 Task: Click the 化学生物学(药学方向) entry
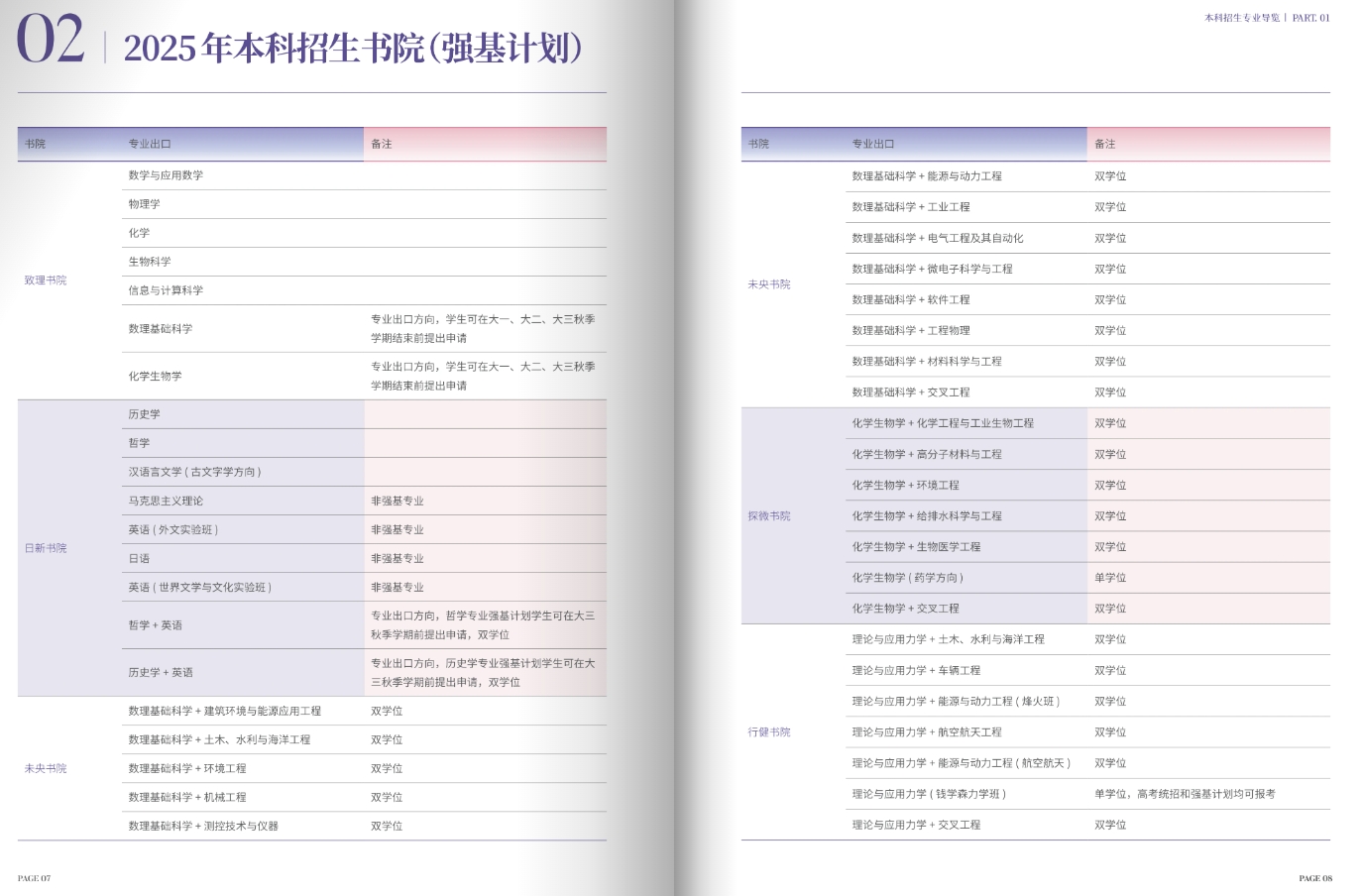[909, 577]
